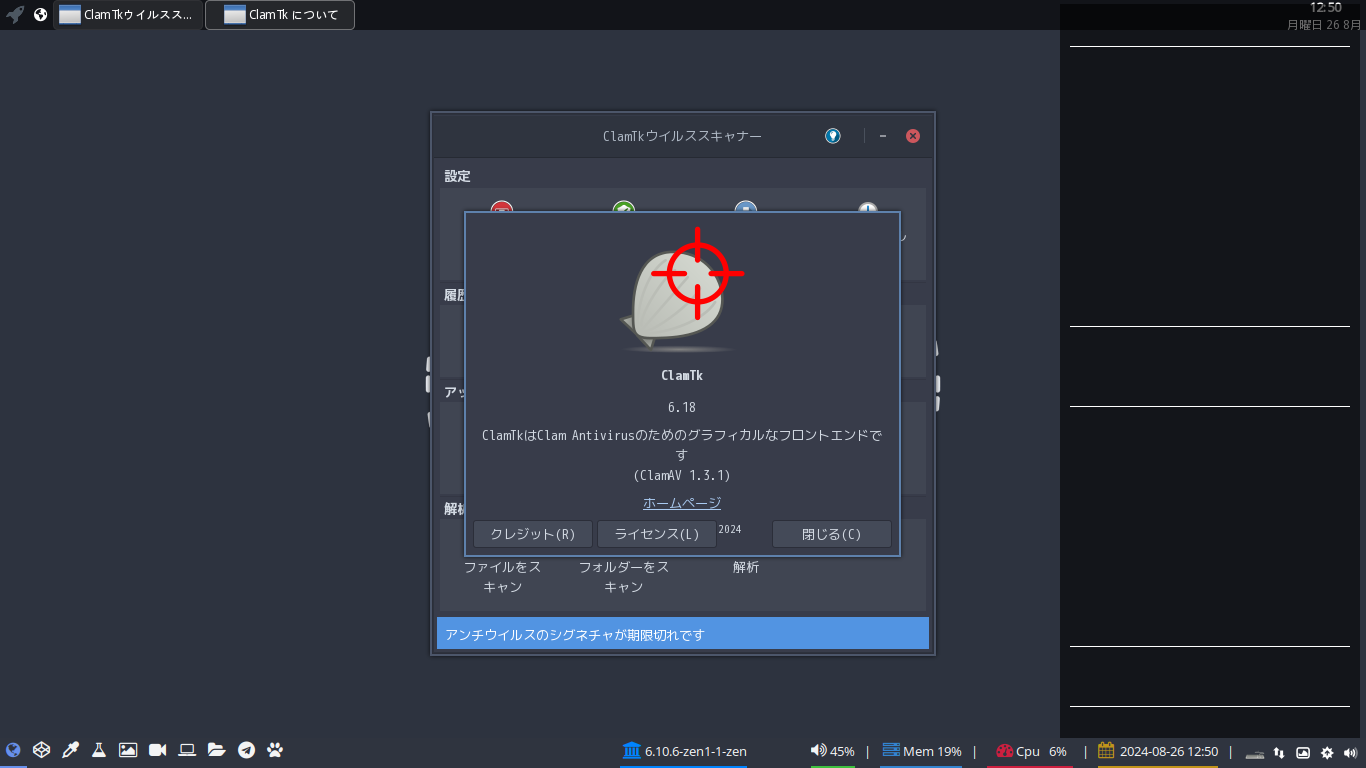Click the 45% volume indicator
Viewport: 1366px width, 768px height.
[x=832, y=751]
